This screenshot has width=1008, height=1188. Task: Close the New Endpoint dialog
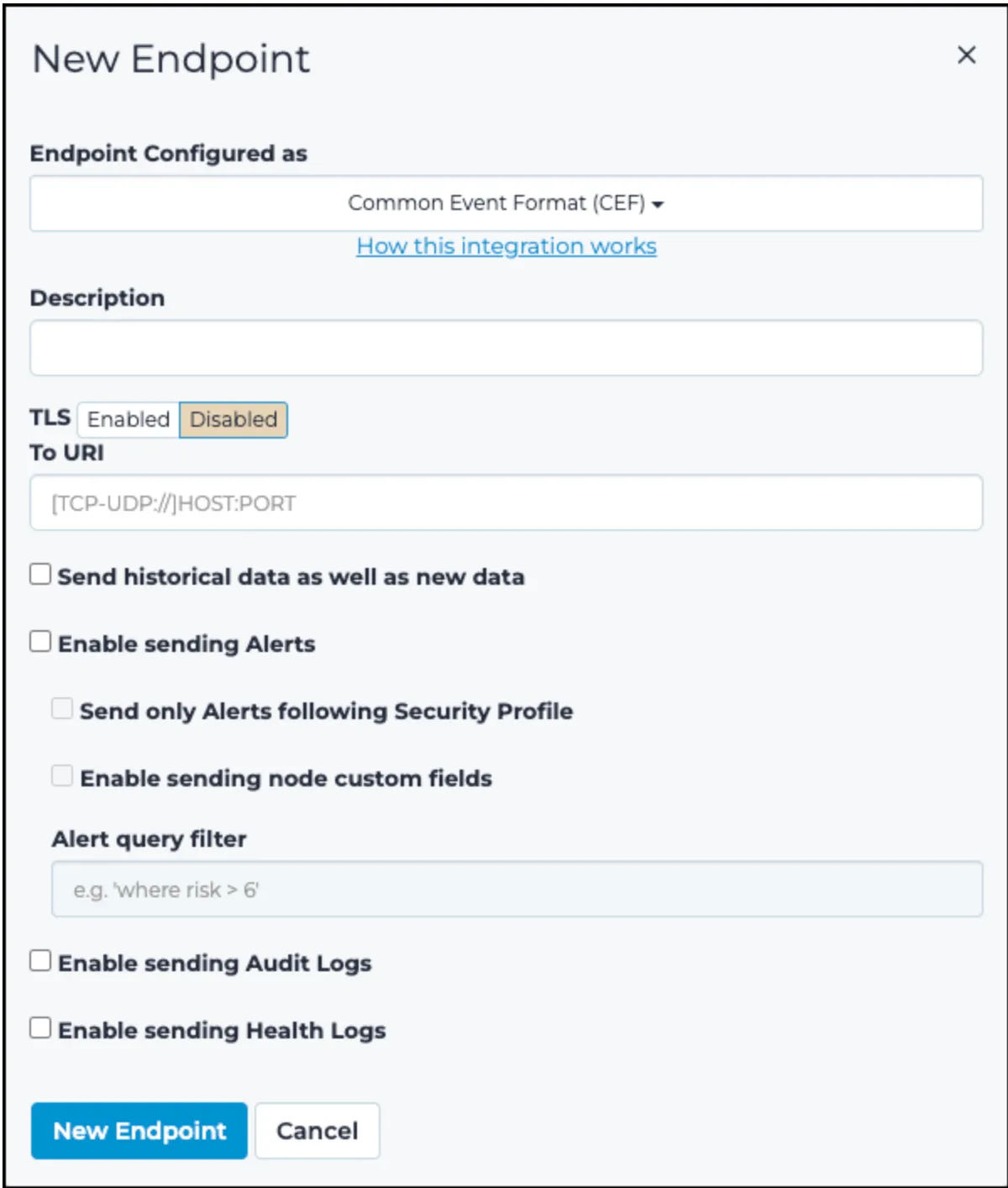pyautogui.click(x=966, y=55)
